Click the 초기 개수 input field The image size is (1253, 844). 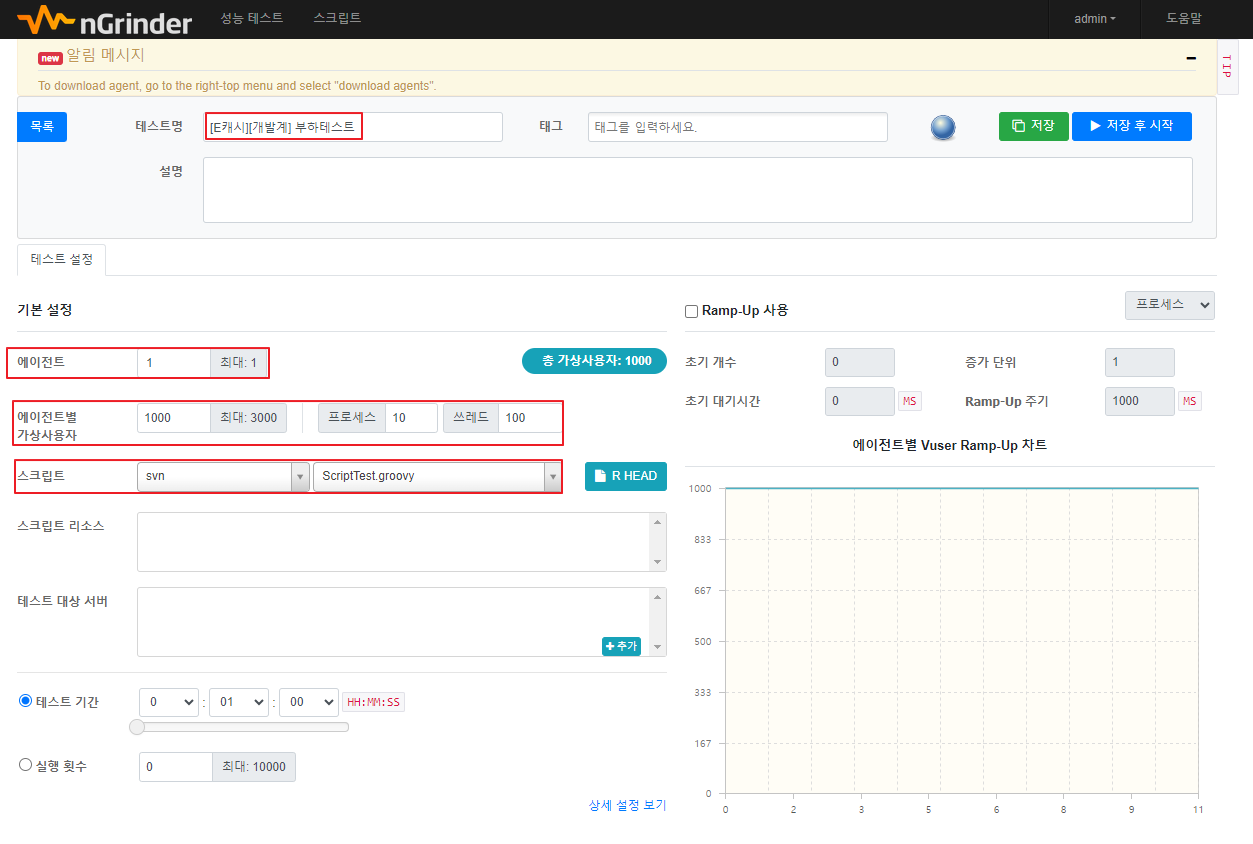(860, 362)
